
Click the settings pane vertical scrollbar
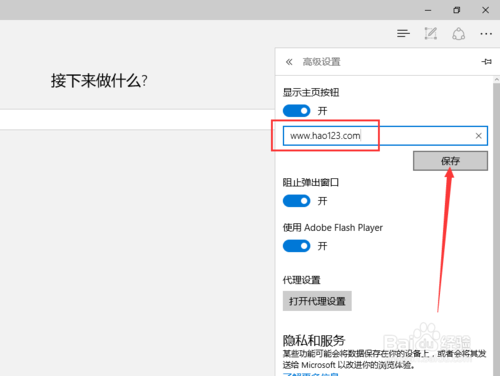[x=496, y=230]
